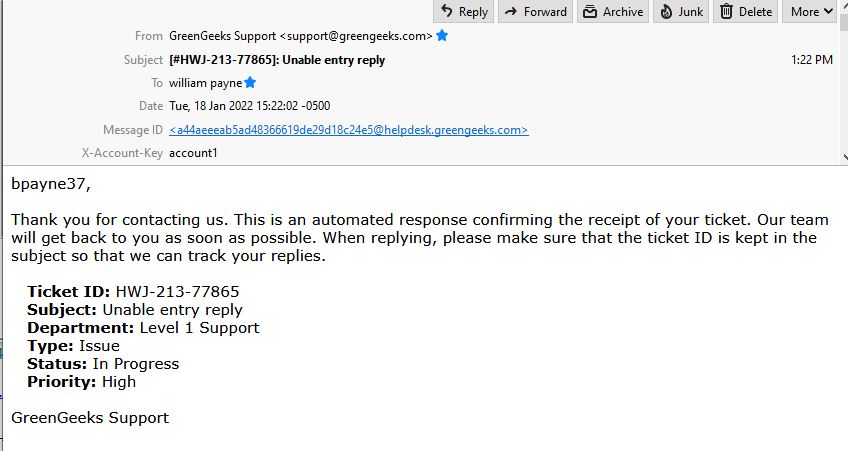The height and width of the screenshot is (451, 848).
Task: Select the recipient william payne
Action: (x=206, y=83)
